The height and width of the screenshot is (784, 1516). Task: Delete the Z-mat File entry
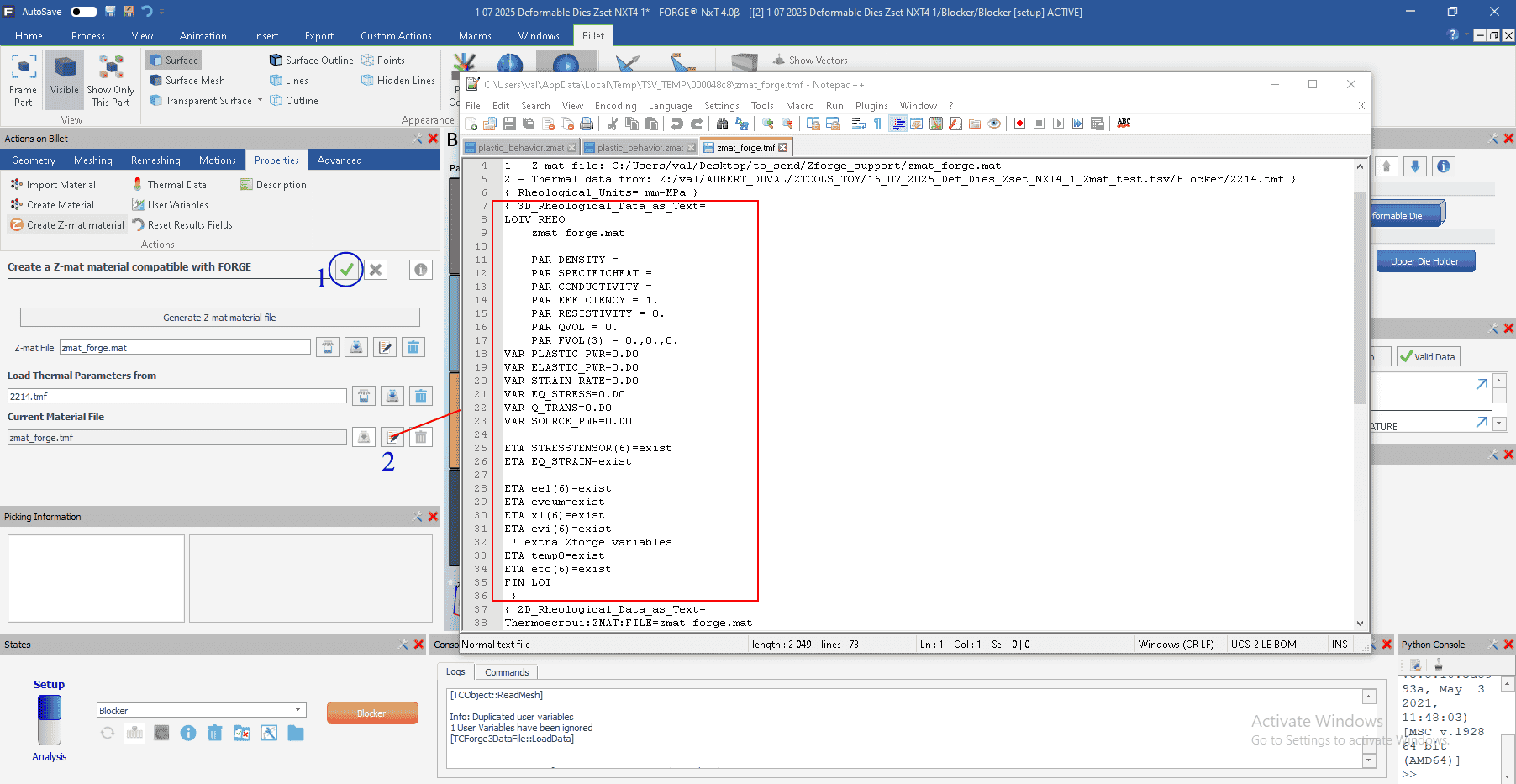(x=413, y=348)
